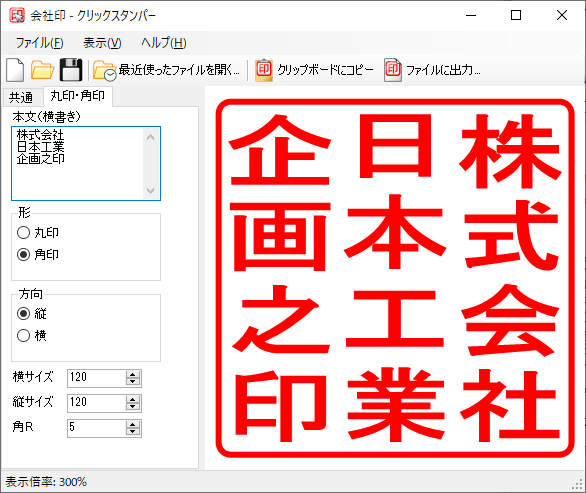Increase 横サイズ with the up arrow
Viewport: 586px width, 493px height.
point(133,374)
